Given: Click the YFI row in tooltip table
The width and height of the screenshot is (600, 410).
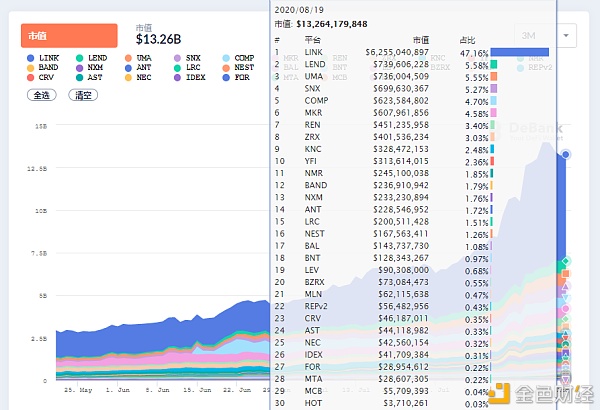Looking at the screenshot, I should pos(386,161).
